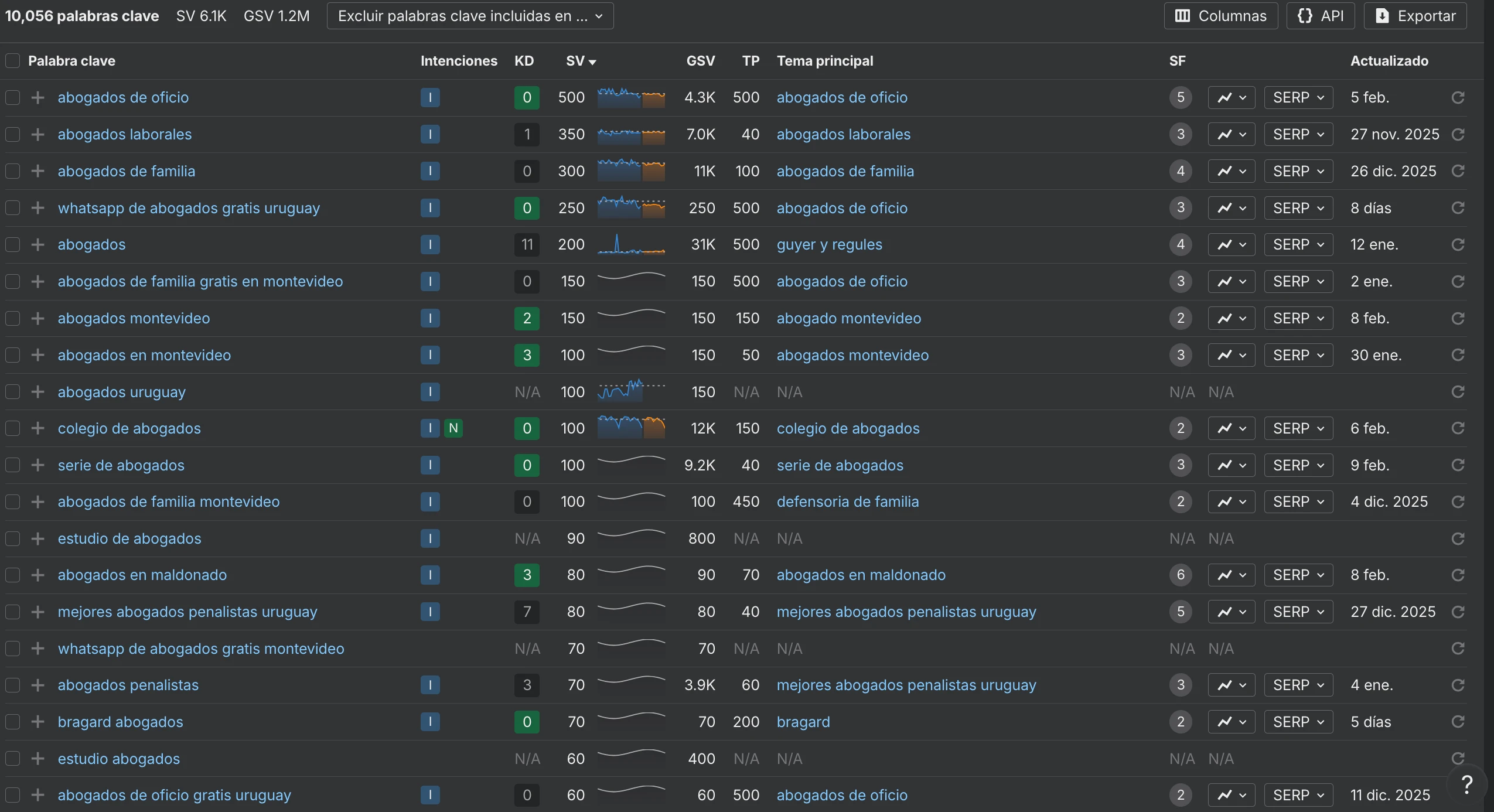This screenshot has height=812, width=1494.
Task: Add 'abogados laborales' to list via plus
Action: point(38,134)
